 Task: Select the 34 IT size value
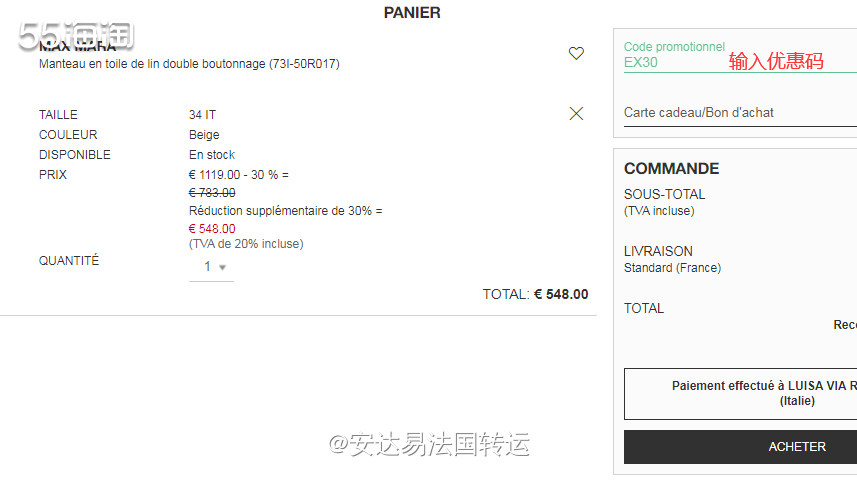[x=202, y=115]
